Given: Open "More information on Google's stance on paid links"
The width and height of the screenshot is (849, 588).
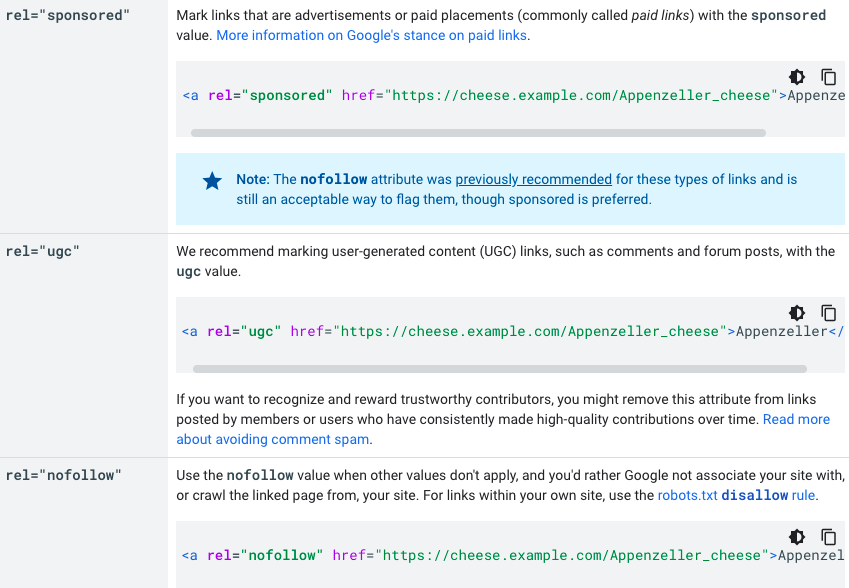Looking at the screenshot, I should pyautogui.click(x=372, y=35).
